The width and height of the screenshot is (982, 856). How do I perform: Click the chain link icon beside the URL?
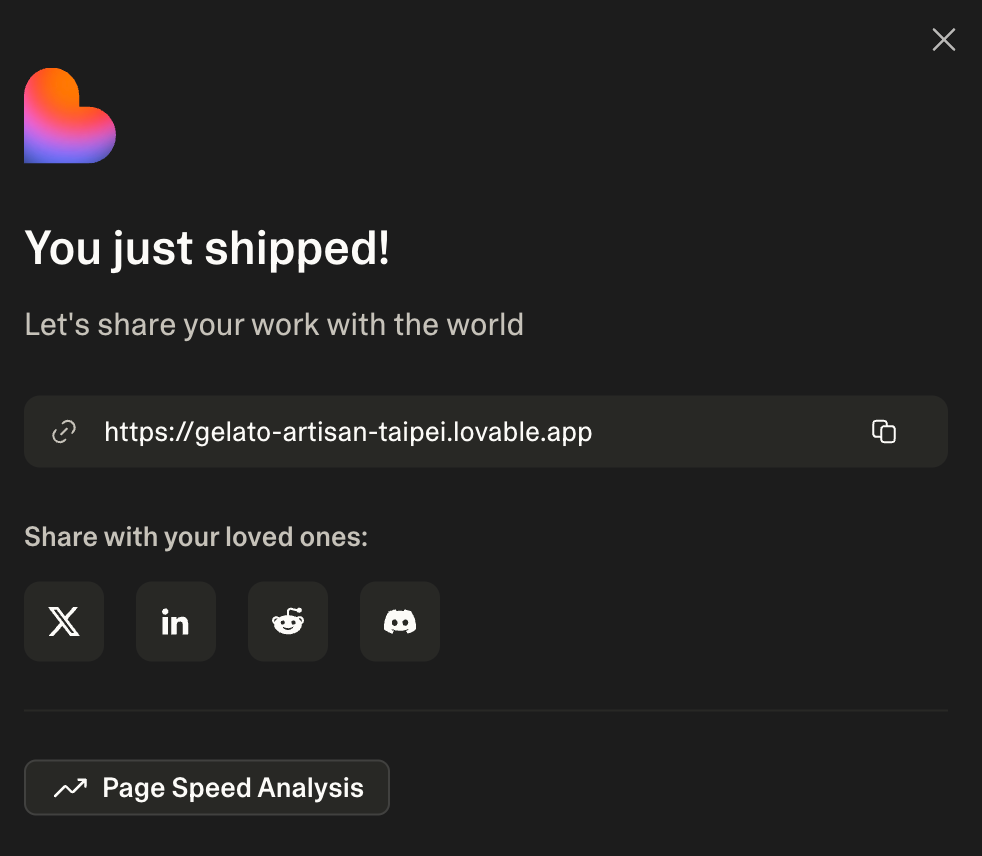(64, 432)
